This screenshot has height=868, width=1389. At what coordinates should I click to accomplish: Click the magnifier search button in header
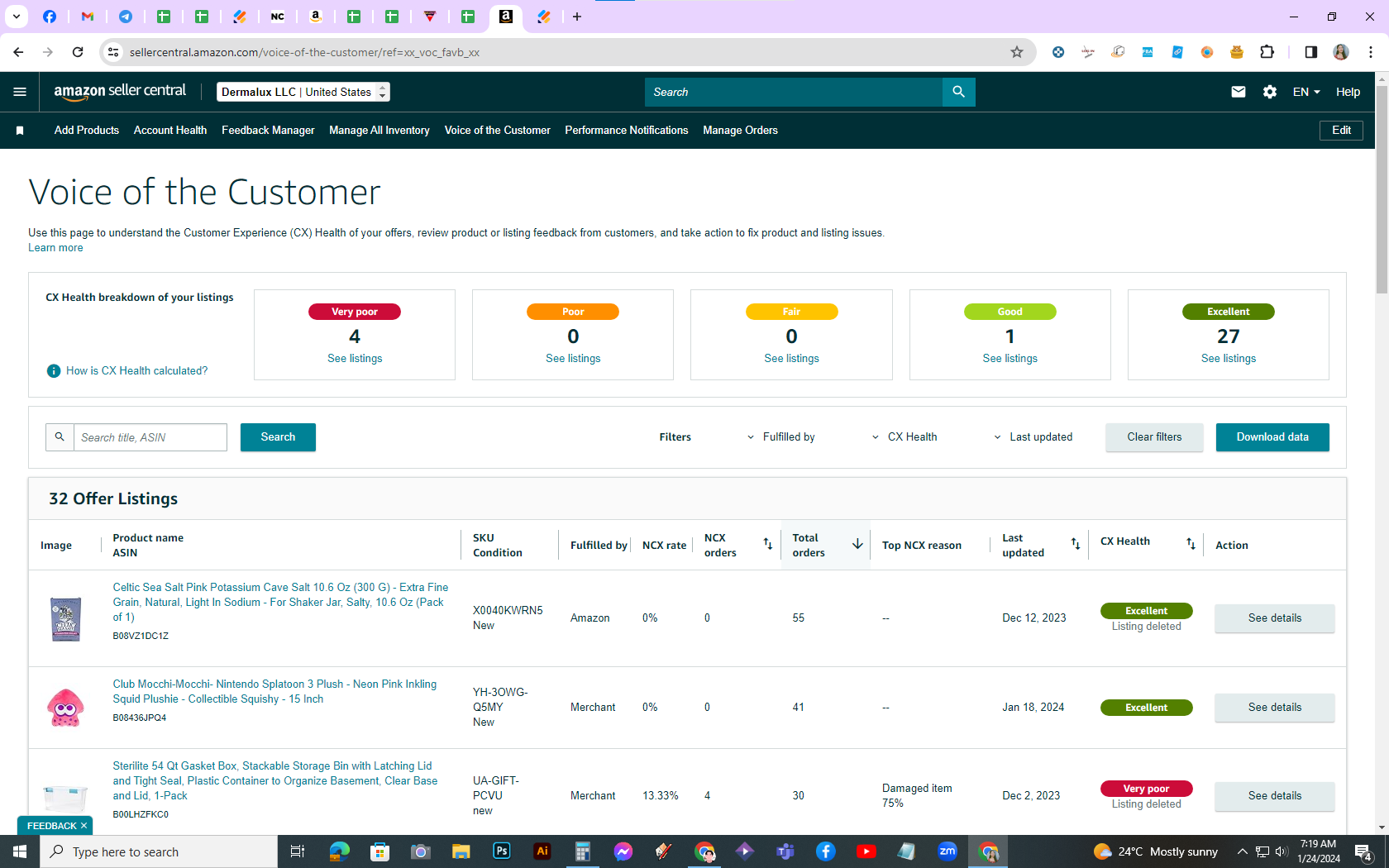coord(958,92)
